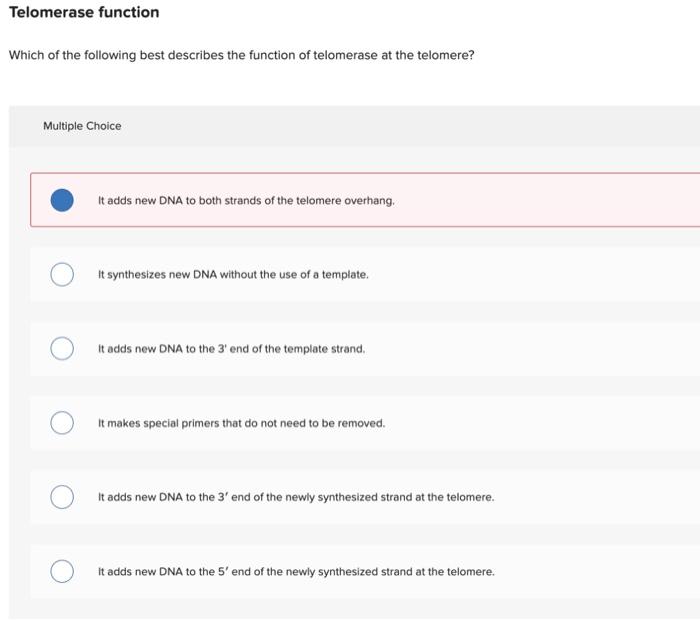This screenshot has width=700, height=620.
Task: Click the 'Multiple Choice' label
Action: [x=82, y=126]
